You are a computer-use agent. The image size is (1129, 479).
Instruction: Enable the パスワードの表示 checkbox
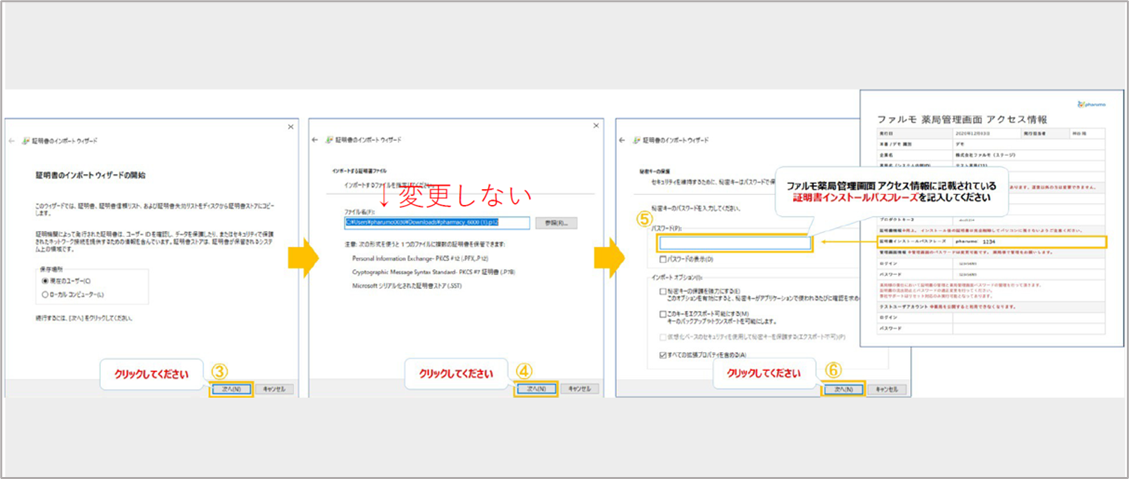pyautogui.click(x=663, y=259)
